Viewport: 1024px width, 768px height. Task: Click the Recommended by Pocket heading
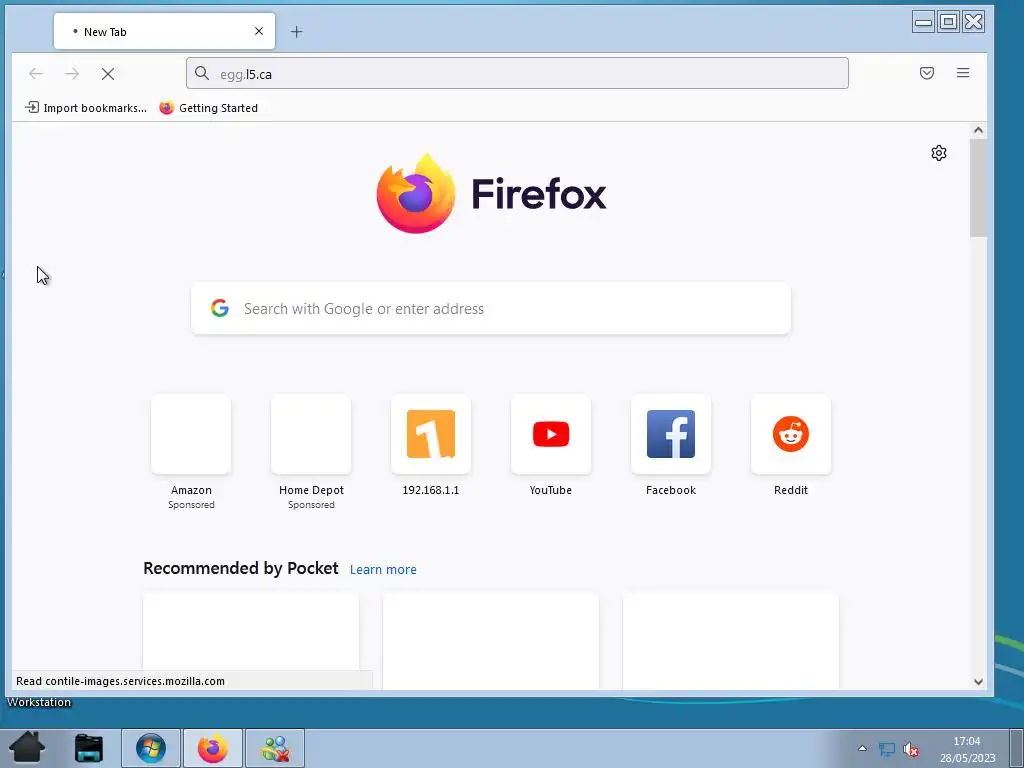241,568
